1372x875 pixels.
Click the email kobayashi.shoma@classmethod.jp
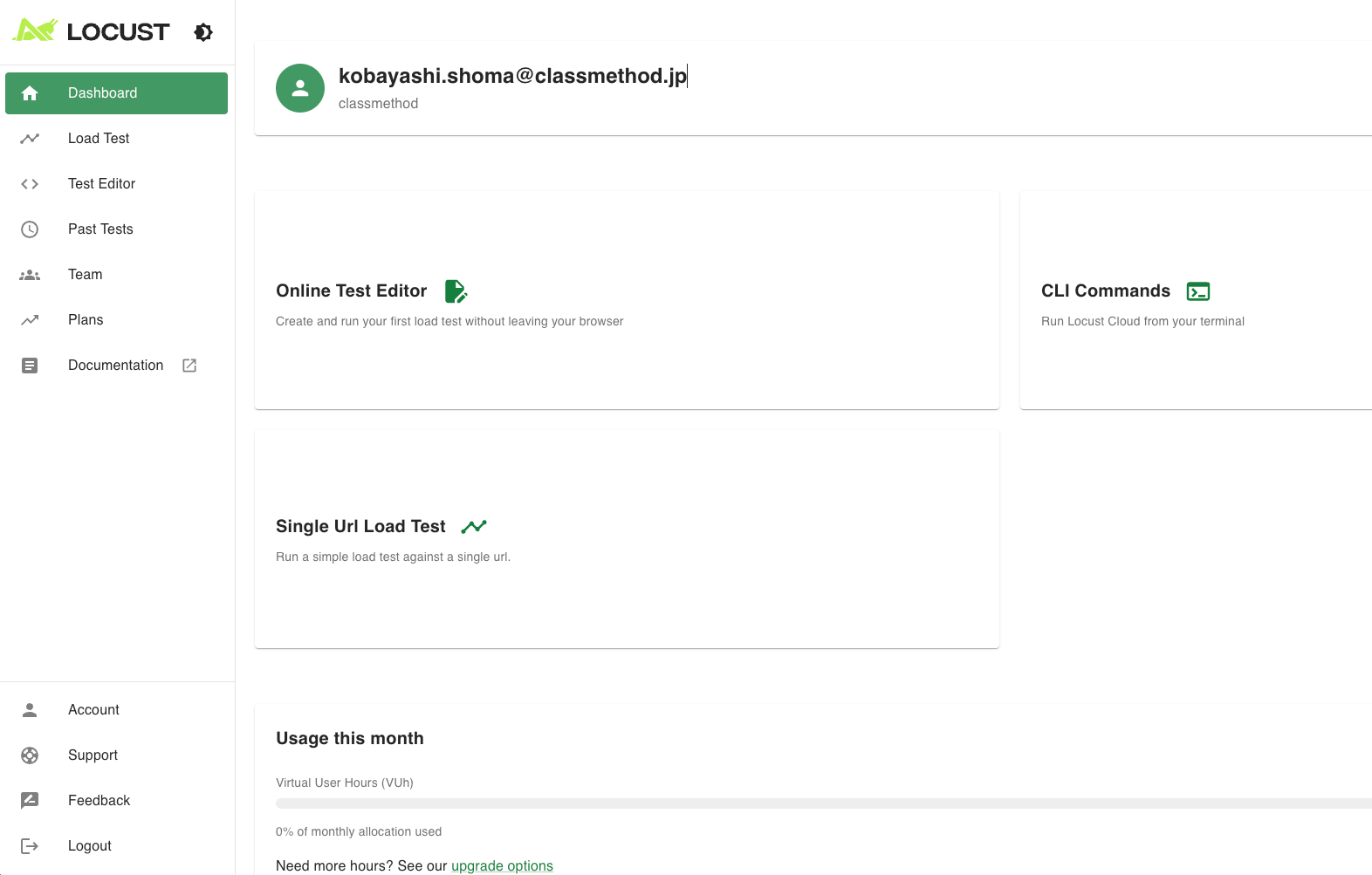pos(512,76)
